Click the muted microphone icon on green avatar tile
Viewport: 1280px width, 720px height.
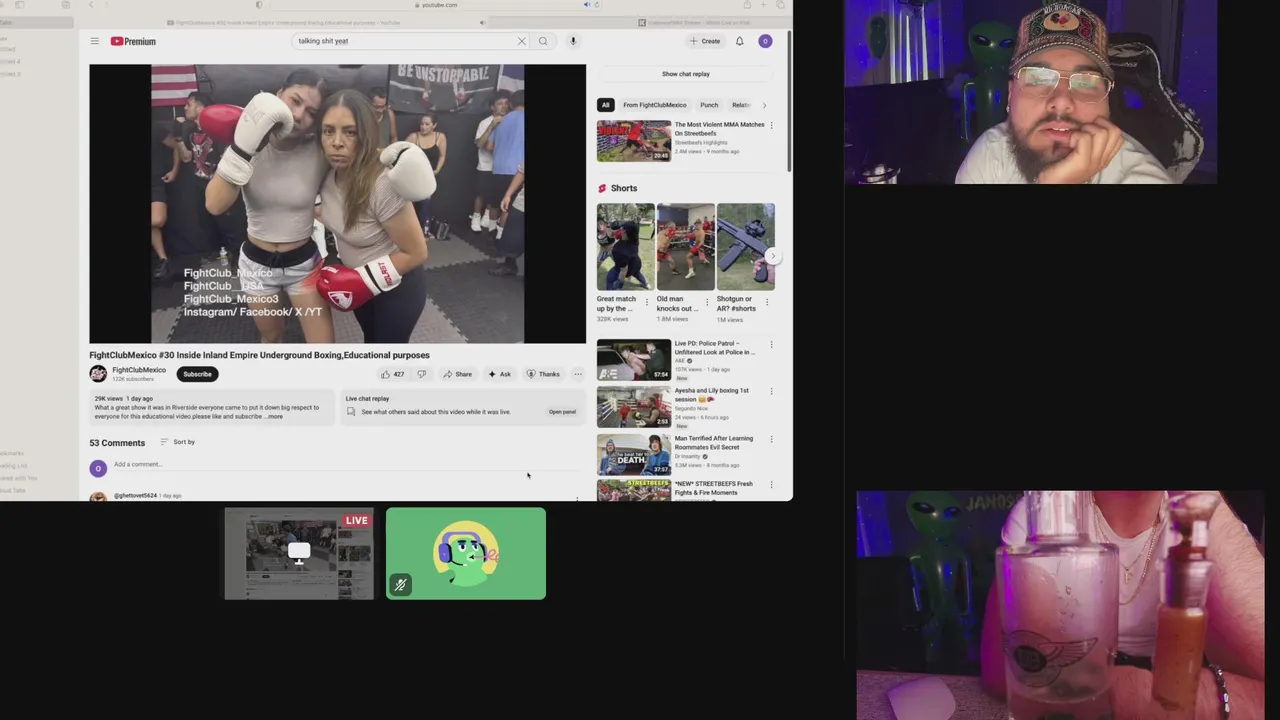click(400, 585)
